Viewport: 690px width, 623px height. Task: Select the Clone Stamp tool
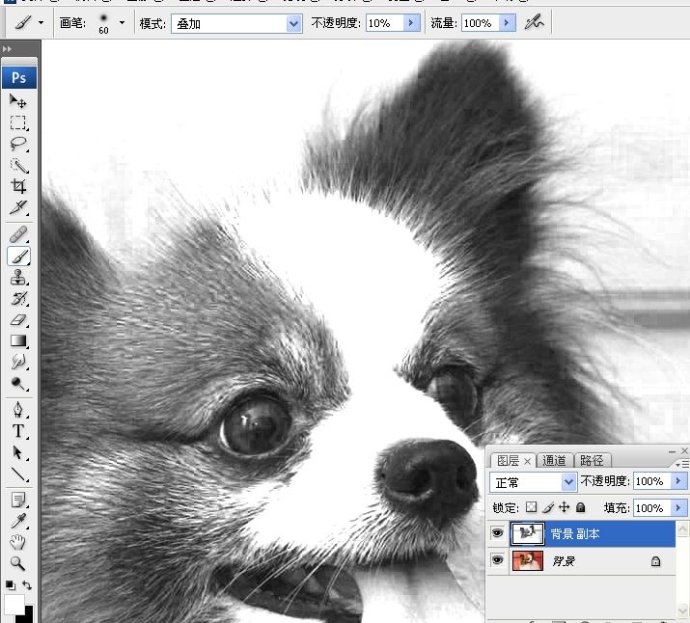pyautogui.click(x=18, y=278)
